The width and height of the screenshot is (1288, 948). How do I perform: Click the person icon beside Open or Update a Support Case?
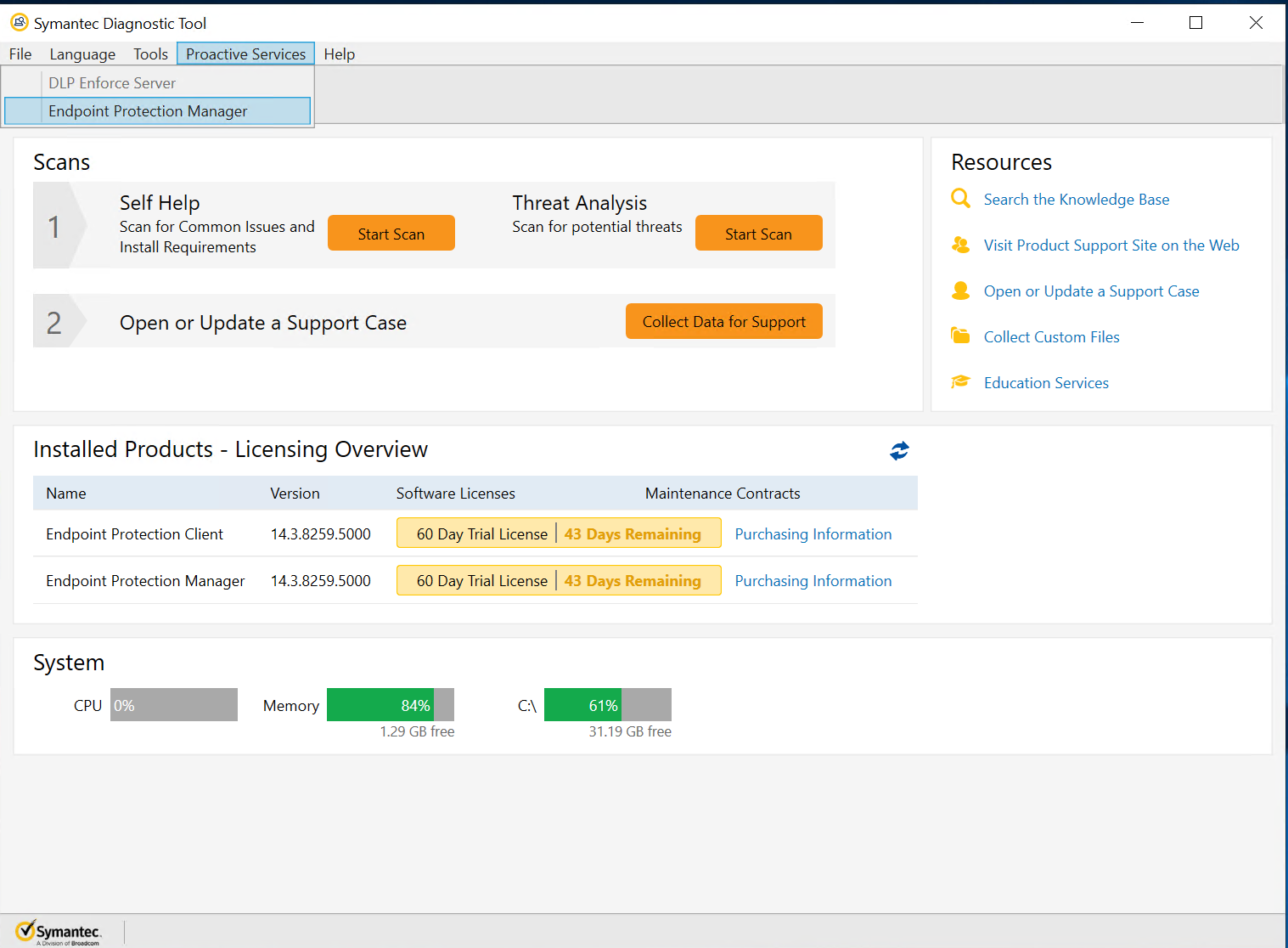pos(960,291)
